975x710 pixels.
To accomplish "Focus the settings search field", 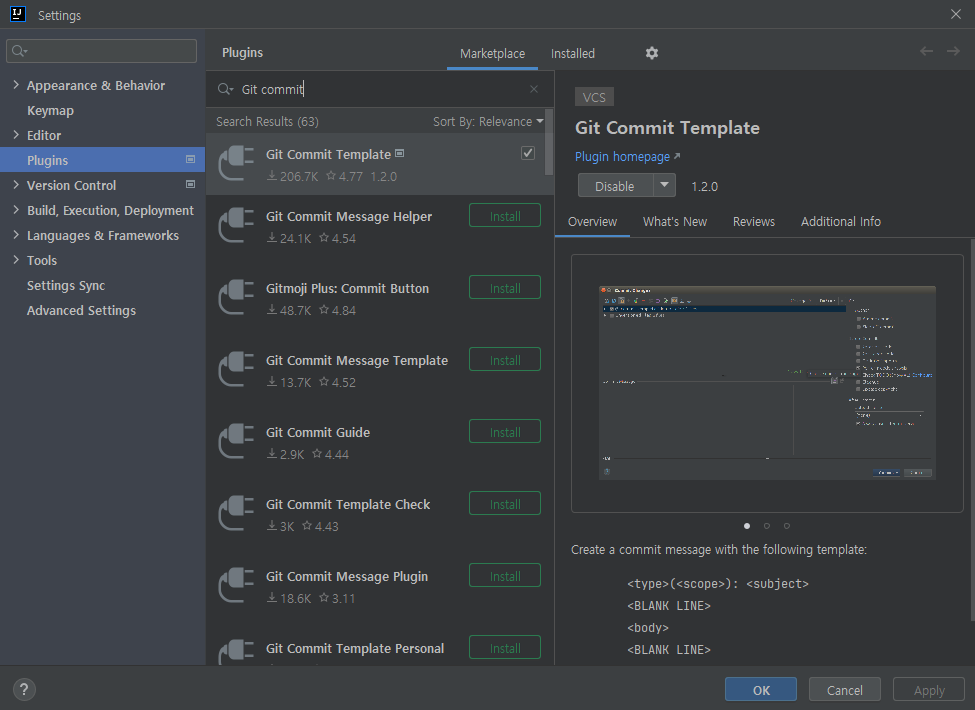I will point(101,51).
